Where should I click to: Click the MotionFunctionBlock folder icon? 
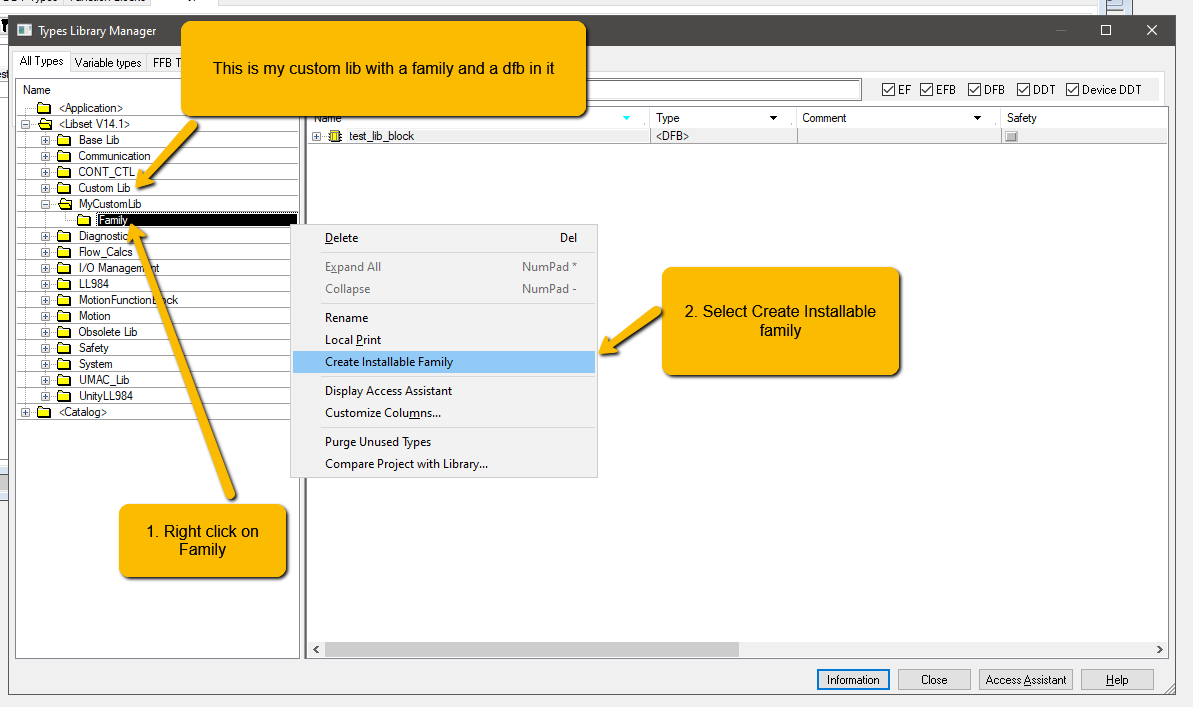pyautogui.click(x=64, y=300)
